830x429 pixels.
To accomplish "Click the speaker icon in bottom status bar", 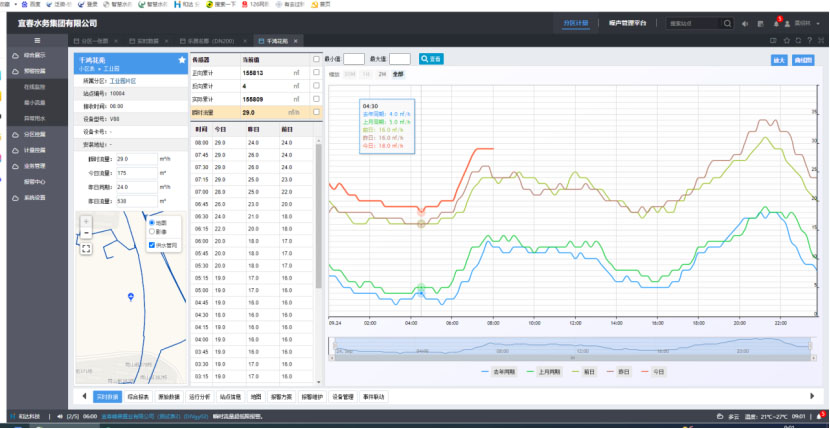I will (x=59, y=416).
